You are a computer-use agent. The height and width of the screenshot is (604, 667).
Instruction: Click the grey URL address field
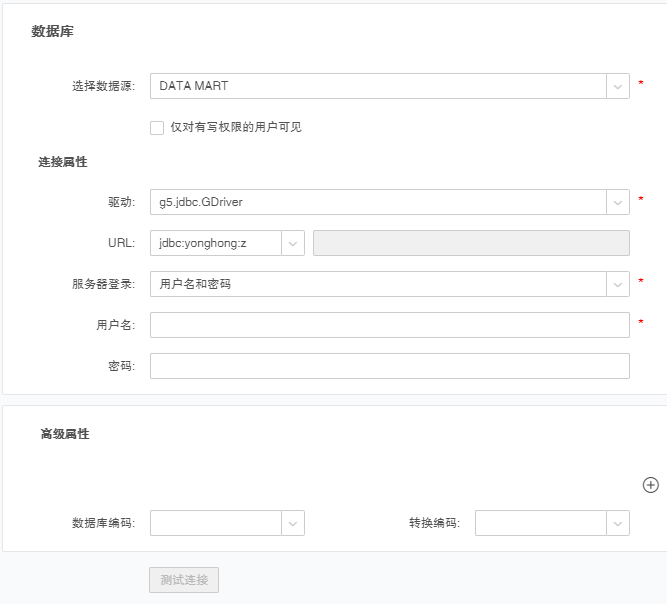pyautogui.click(x=471, y=243)
